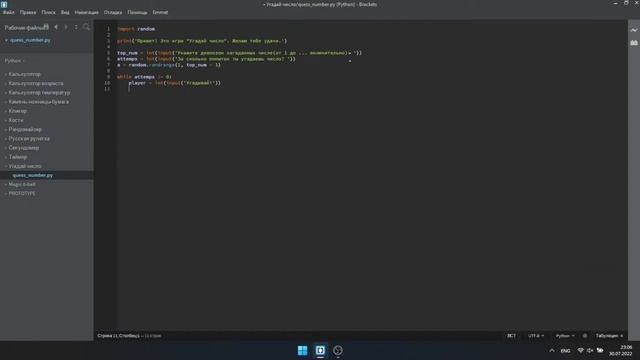Click the player = int(input line
Screen dimensions: 640x360
tap(175, 83)
